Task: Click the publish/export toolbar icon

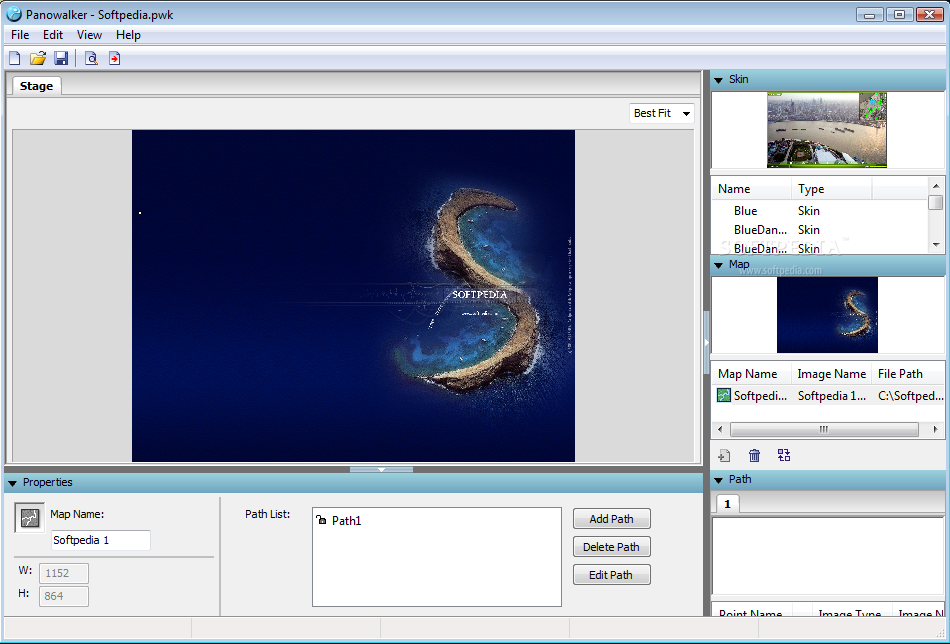Action: pos(115,58)
